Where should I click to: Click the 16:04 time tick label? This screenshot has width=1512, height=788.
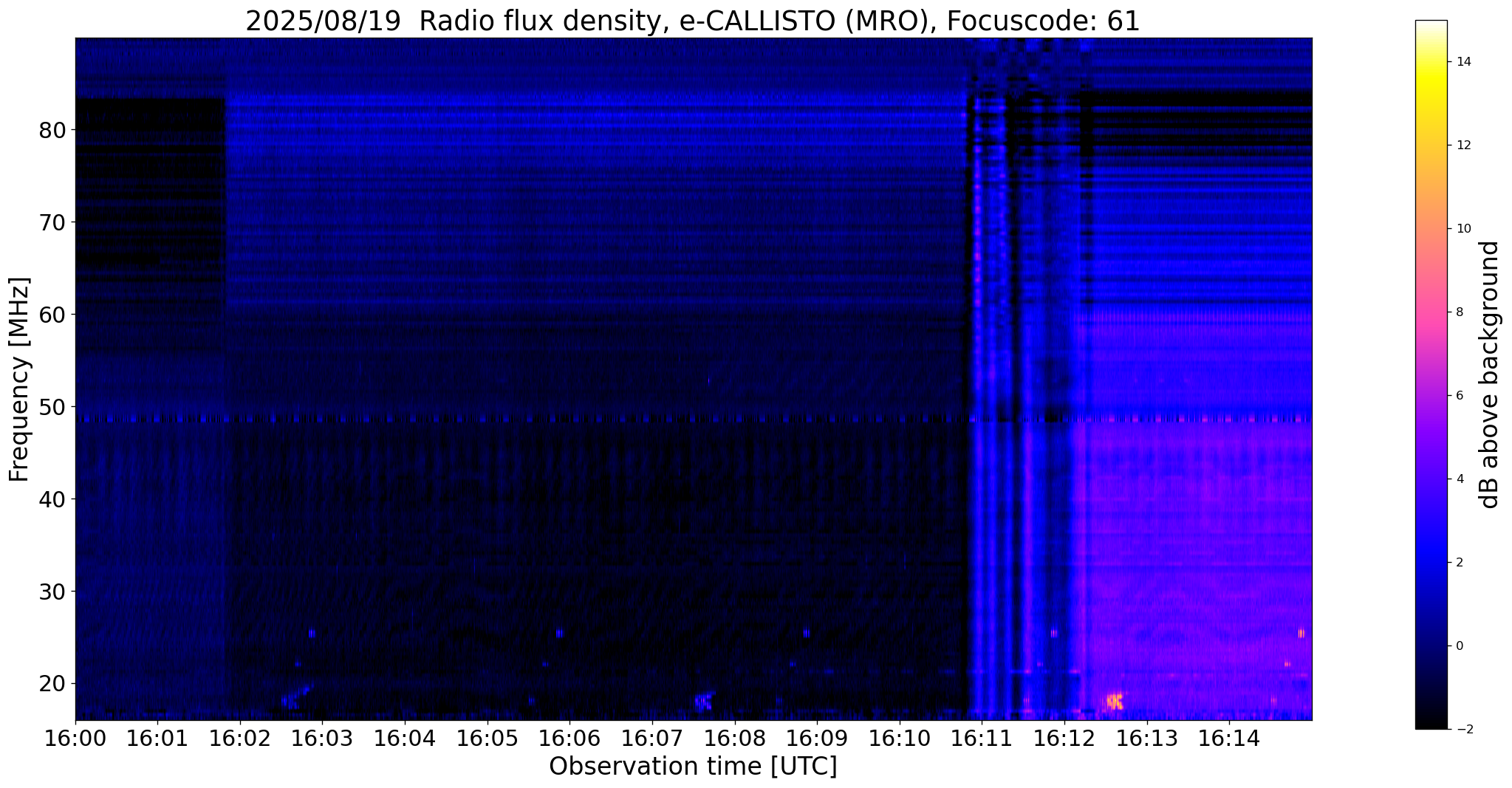[x=405, y=738]
